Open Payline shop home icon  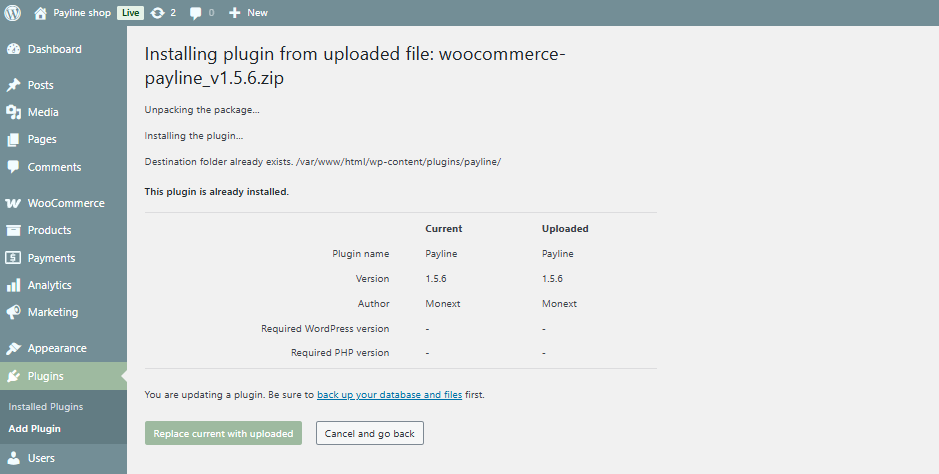click(x=40, y=13)
